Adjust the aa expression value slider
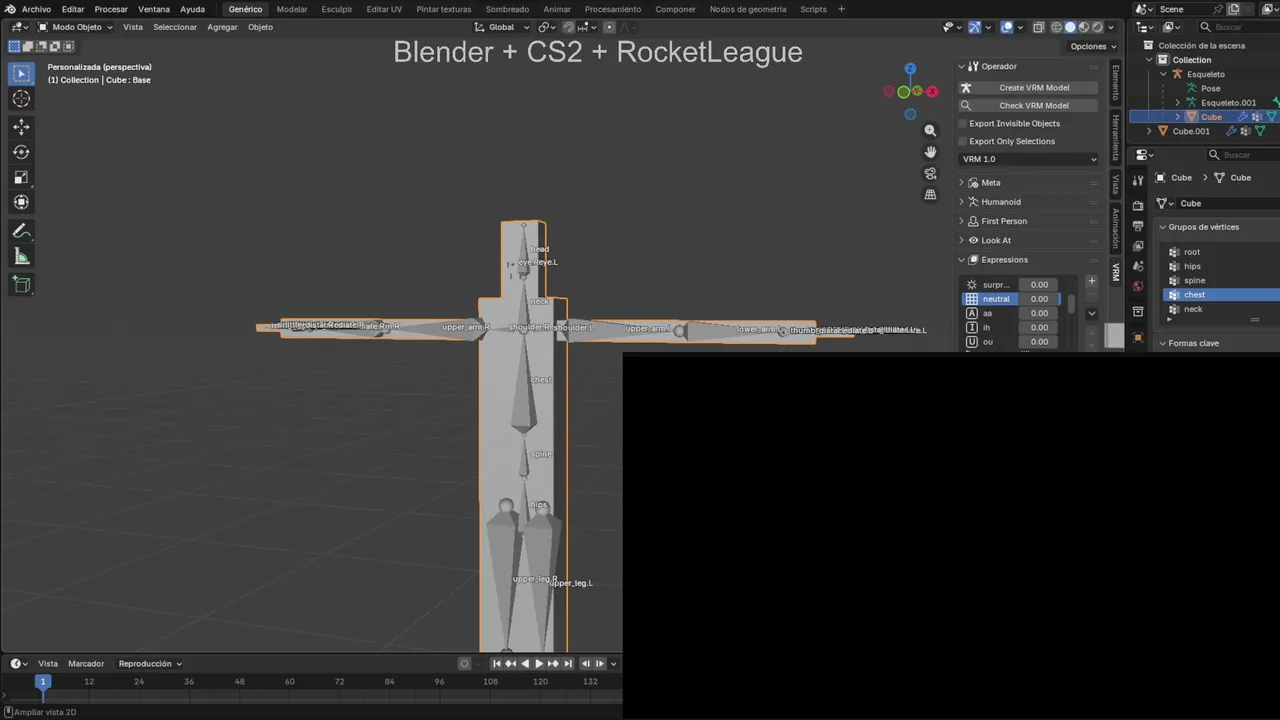 (x=1040, y=313)
